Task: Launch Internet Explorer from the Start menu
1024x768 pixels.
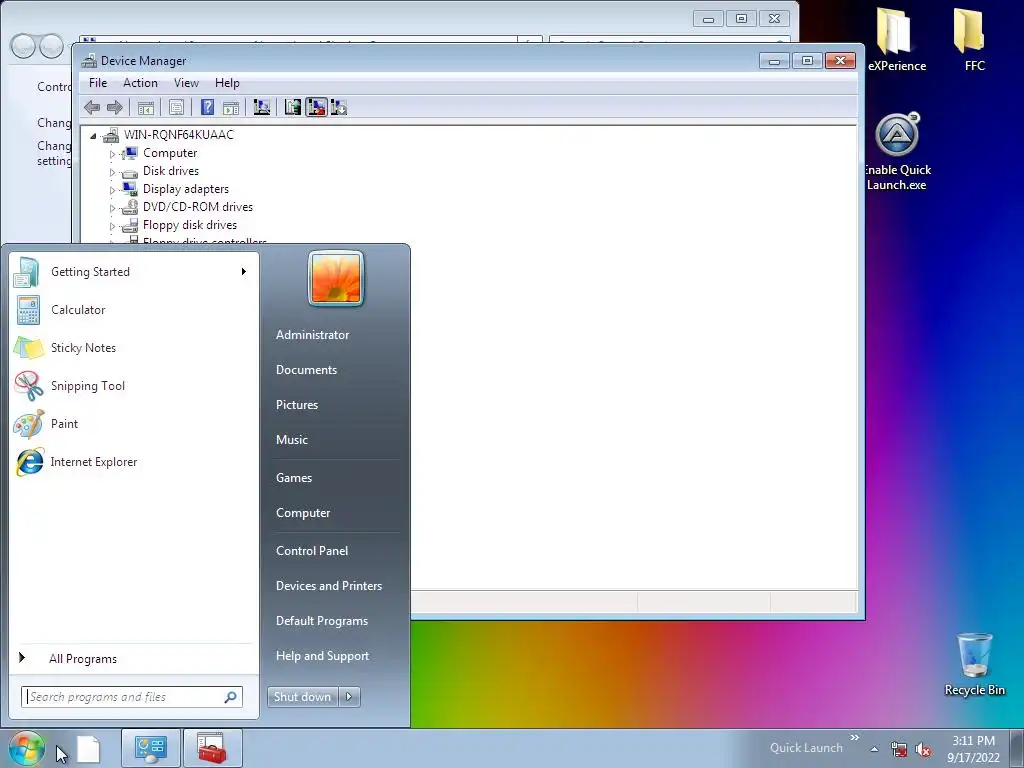Action: pos(134,462)
